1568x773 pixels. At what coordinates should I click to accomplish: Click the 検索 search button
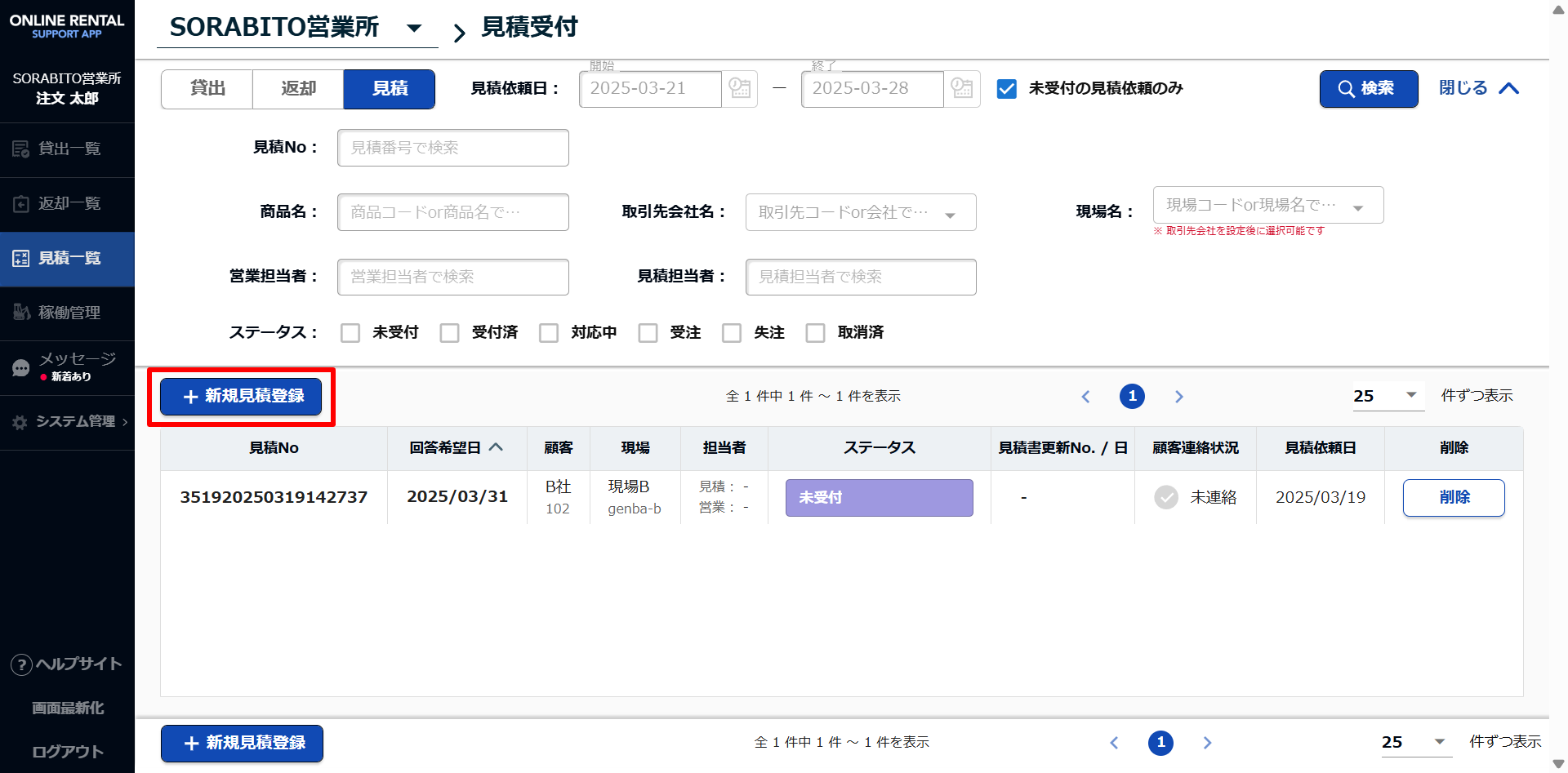point(1368,89)
